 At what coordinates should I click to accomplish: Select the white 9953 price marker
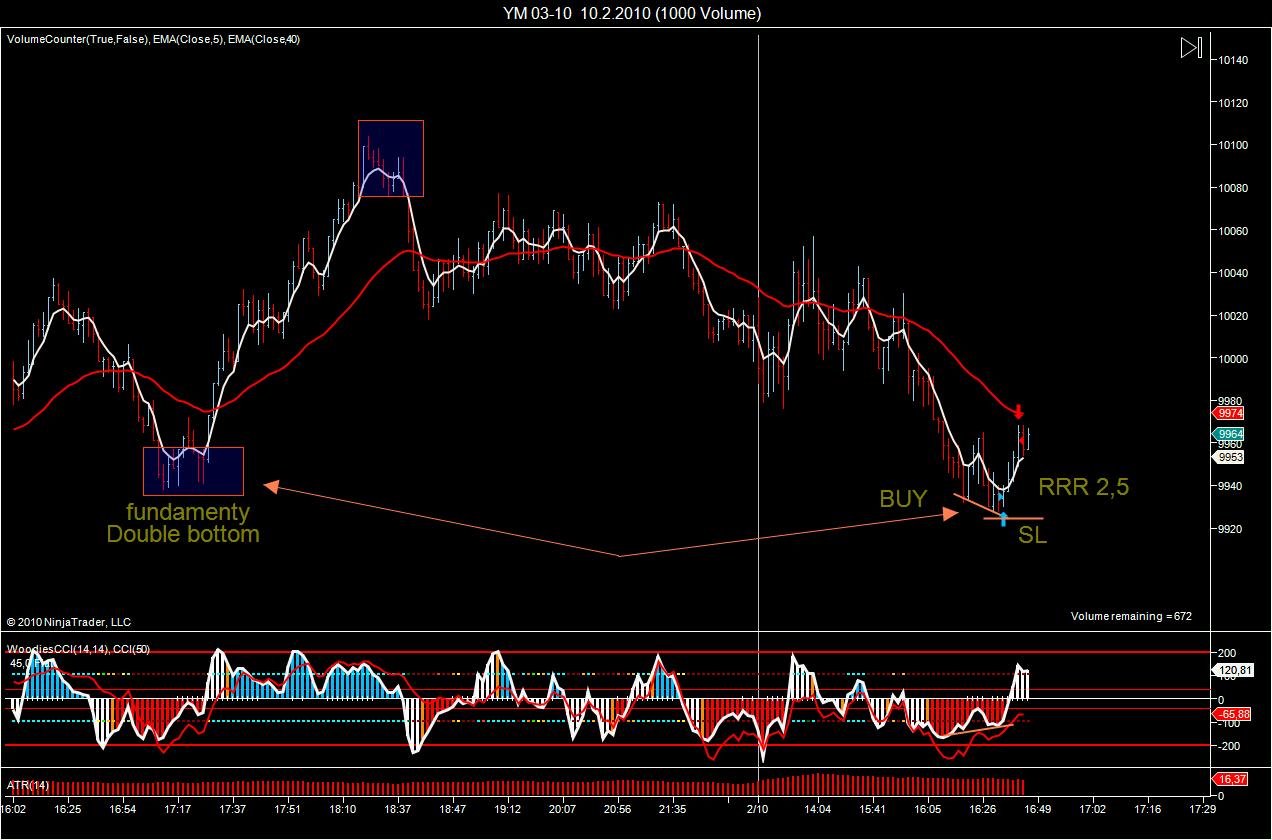(1230, 457)
